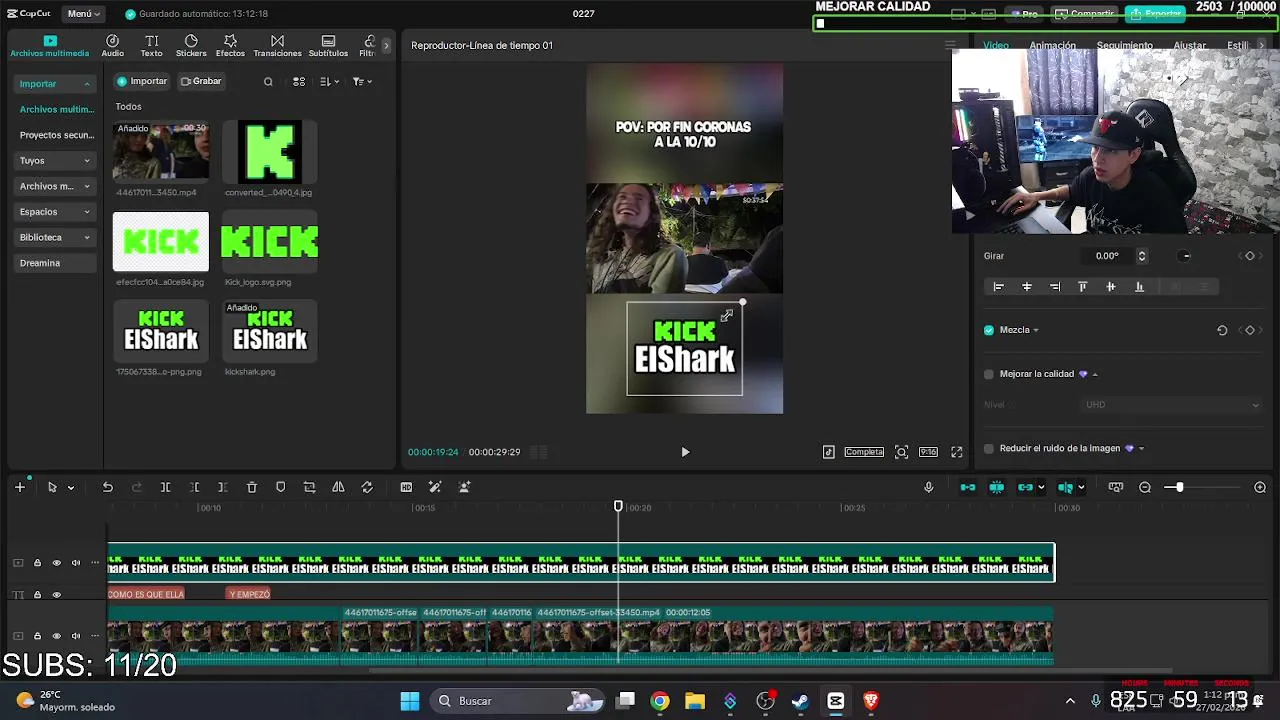The height and width of the screenshot is (720, 1280).
Task: Open the magic wand auto-edit tool
Action: pos(435,487)
